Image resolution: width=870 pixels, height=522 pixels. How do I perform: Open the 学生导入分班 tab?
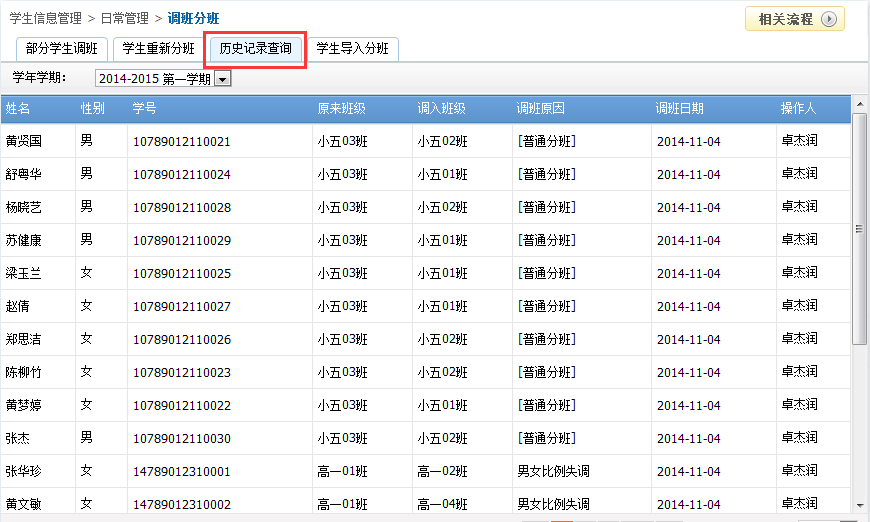[352, 49]
